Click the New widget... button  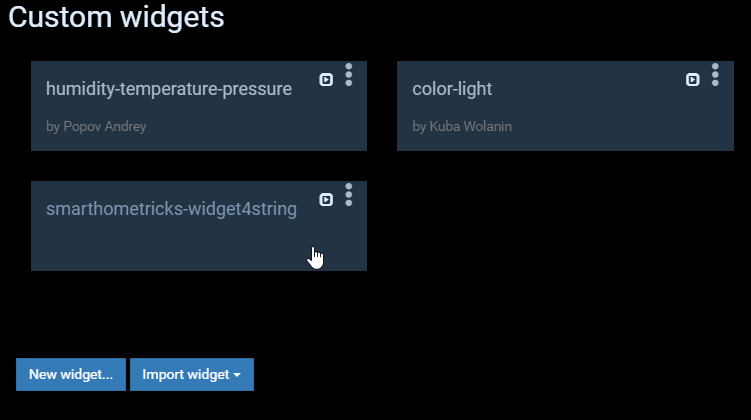(71, 375)
